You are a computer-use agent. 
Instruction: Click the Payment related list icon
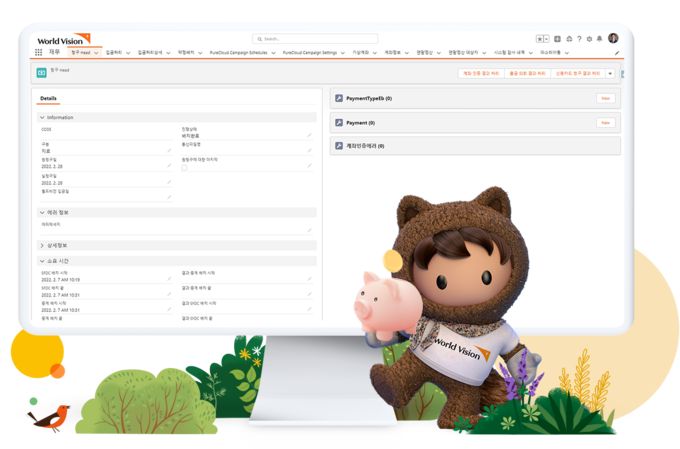pos(339,123)
